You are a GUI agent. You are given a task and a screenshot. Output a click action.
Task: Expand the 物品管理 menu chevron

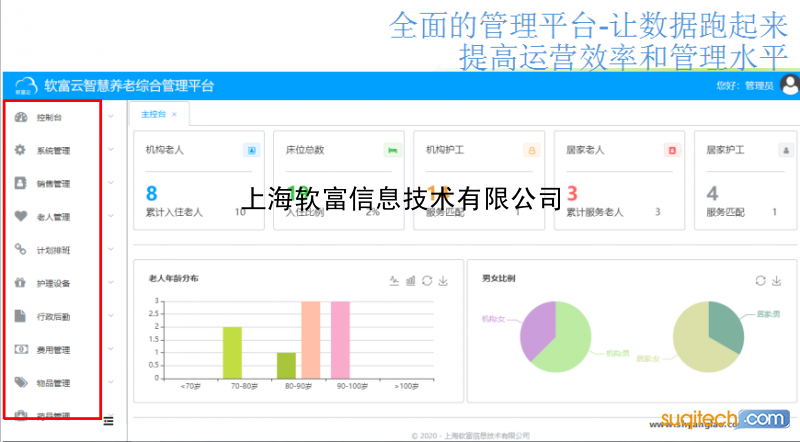[x=111, y=382]
